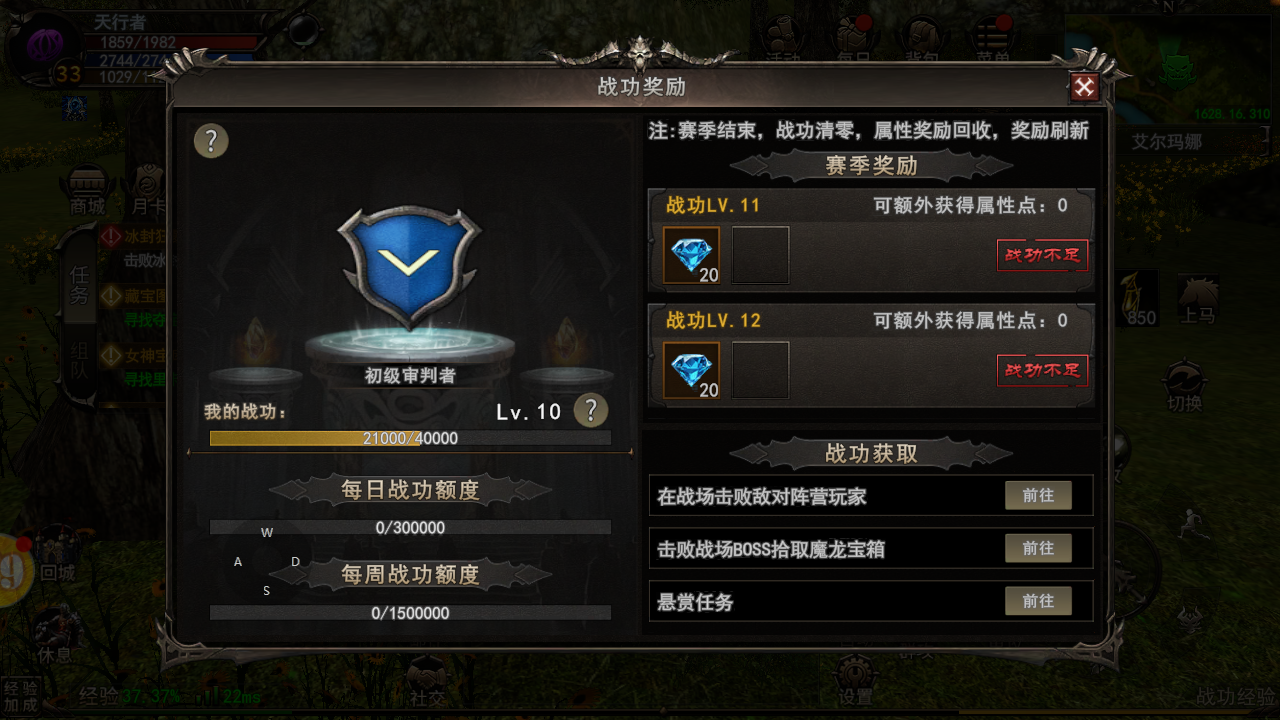The height and width of the screenshot is (720, 1280).
Task: Switch to the 组队 tab
Action: click(x=80, y=365)
